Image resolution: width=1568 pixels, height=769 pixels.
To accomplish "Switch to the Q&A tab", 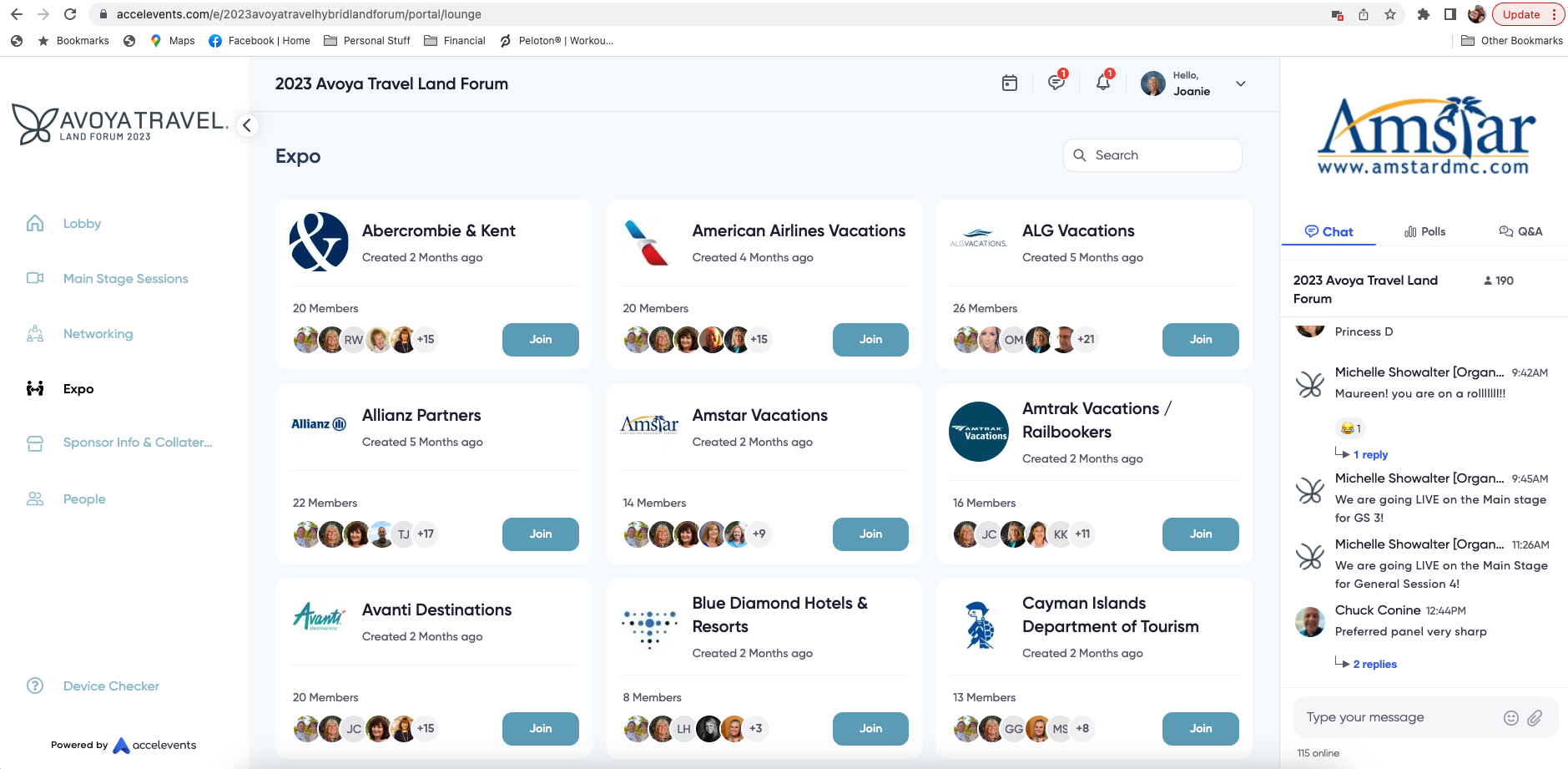I will 1520,231.
